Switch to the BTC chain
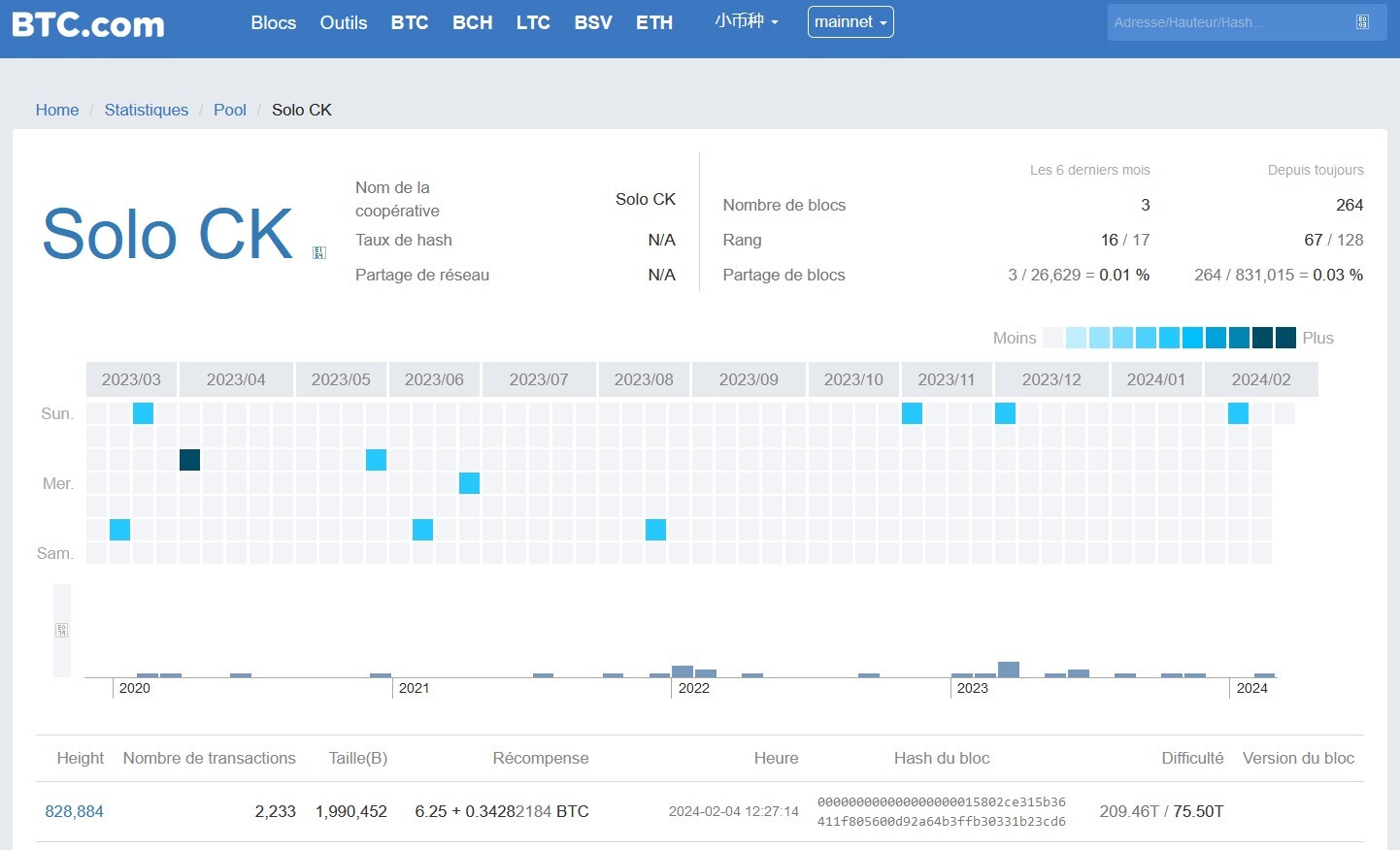This screenshot has width=1400, height=850. [410, 22]
